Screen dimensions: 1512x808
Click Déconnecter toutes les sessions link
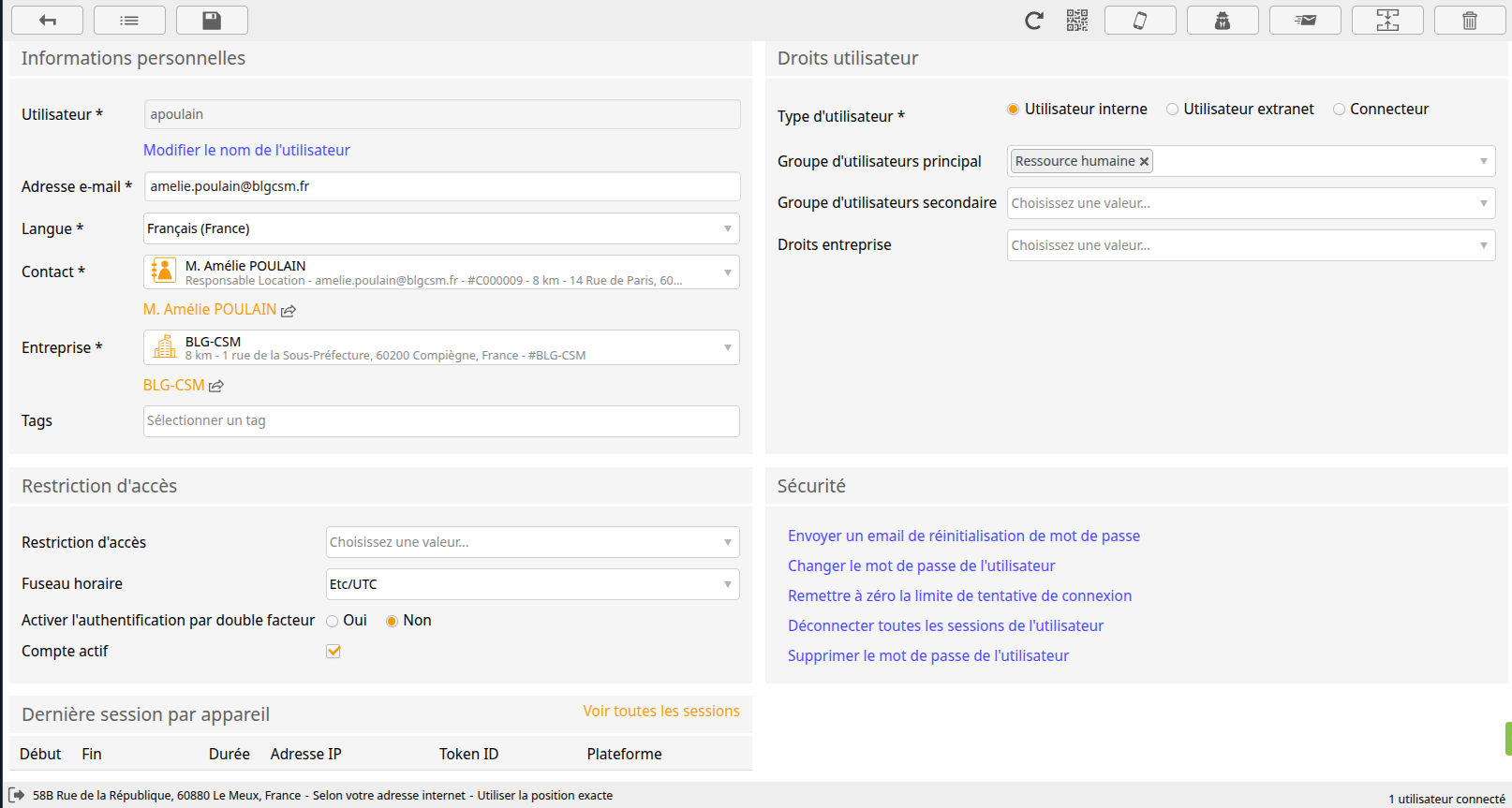click(945, 625)
